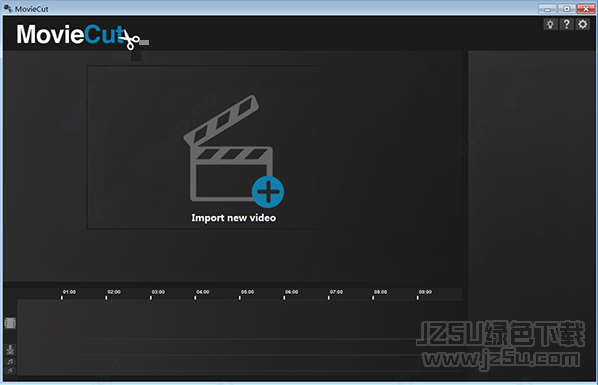Jump to the 02:00 timeline marker
Image resolution: width=598 pixels, height=385 pixels.
(x=114, y=292)
